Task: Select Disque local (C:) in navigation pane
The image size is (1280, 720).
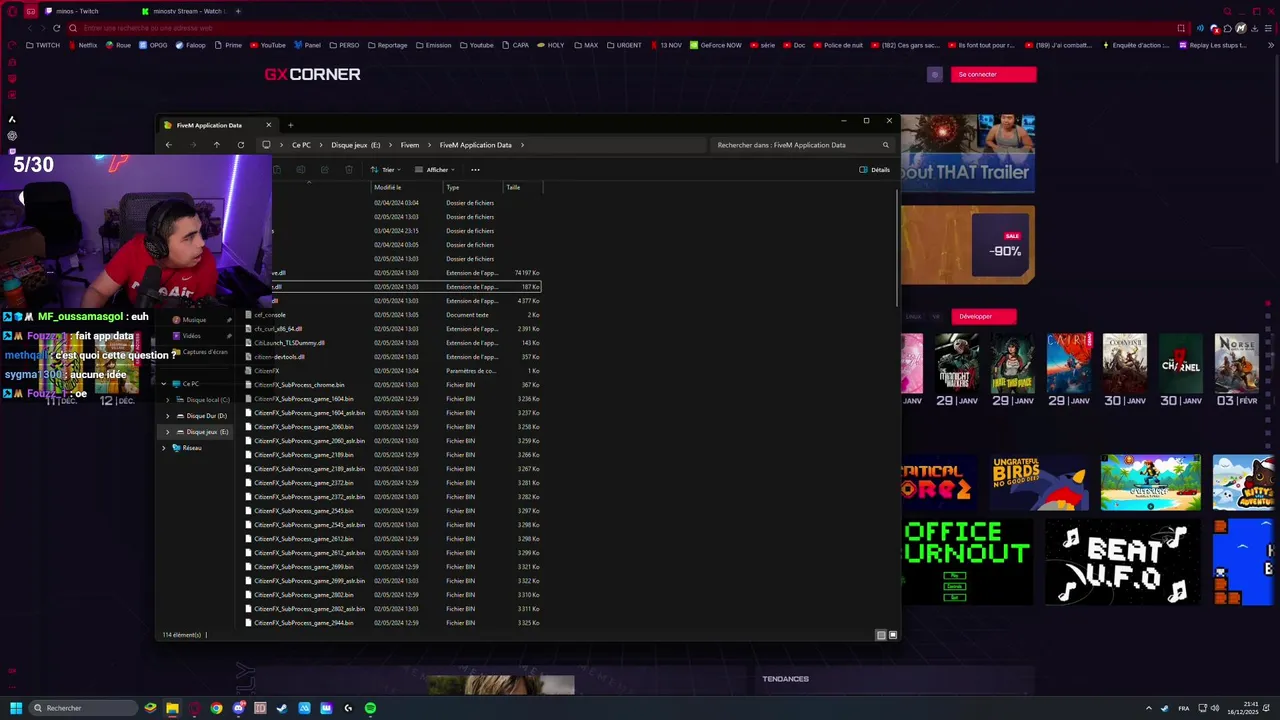Action: pyautogui.click(x=207, y=400)
